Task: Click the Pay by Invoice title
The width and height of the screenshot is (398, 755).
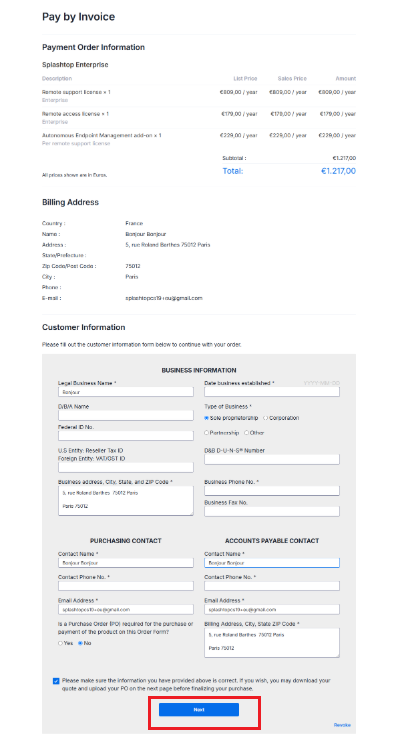Action: 78,17
